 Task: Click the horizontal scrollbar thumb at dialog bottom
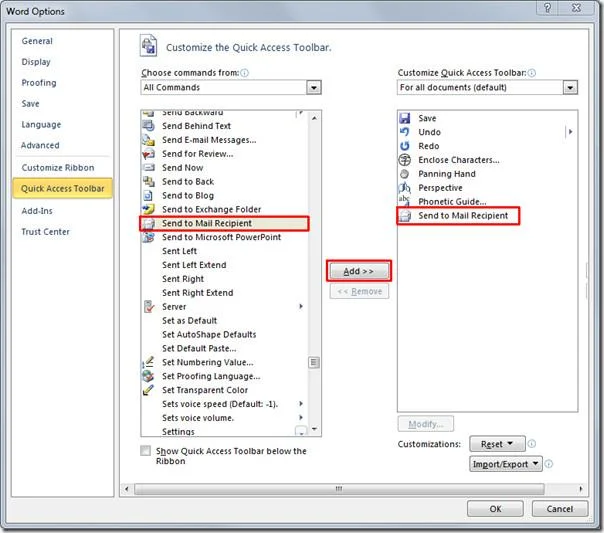click(339, 489)
